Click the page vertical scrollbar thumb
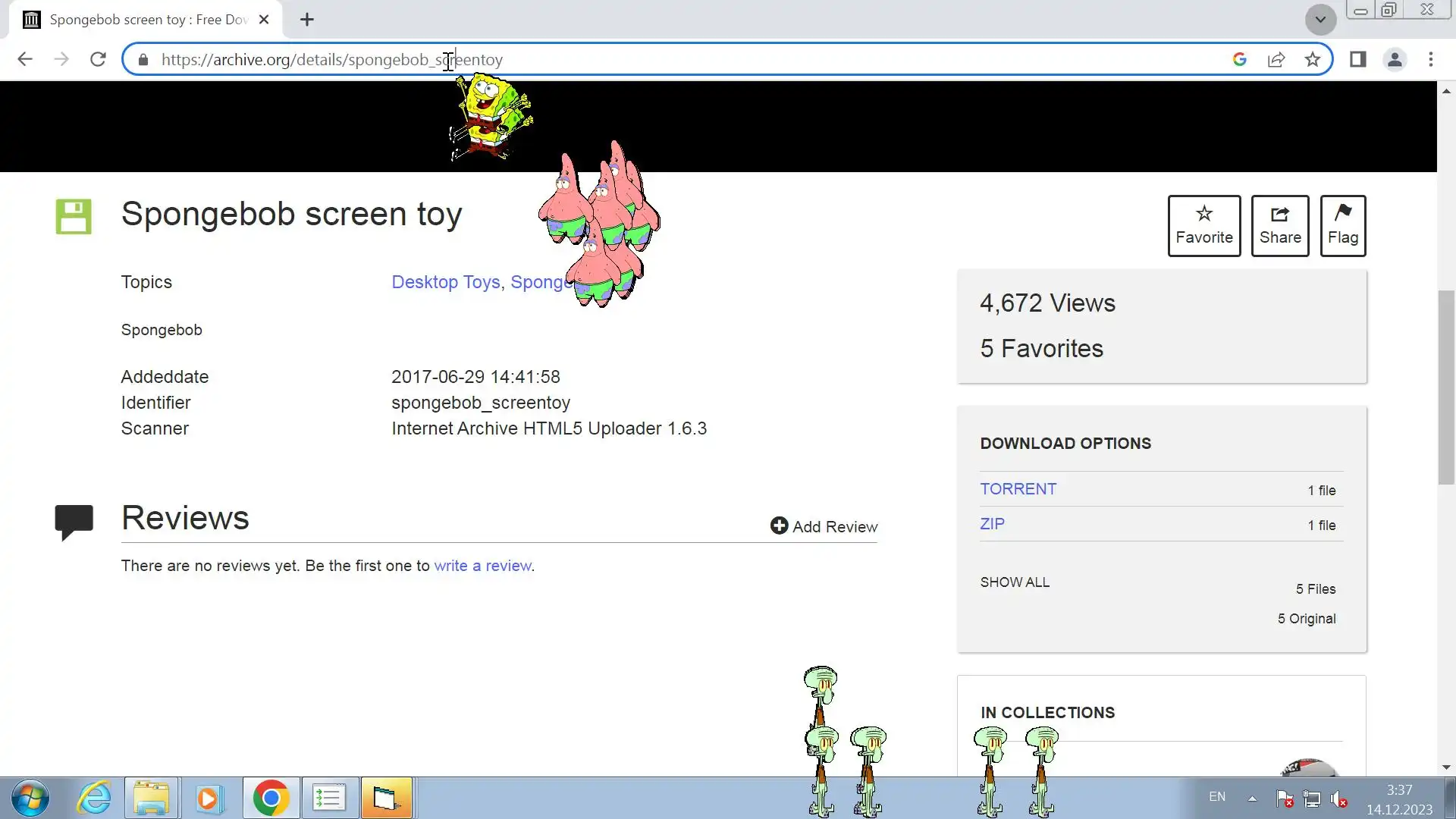This screenshot has height=819, width=1456. [x=1445, y=387]
